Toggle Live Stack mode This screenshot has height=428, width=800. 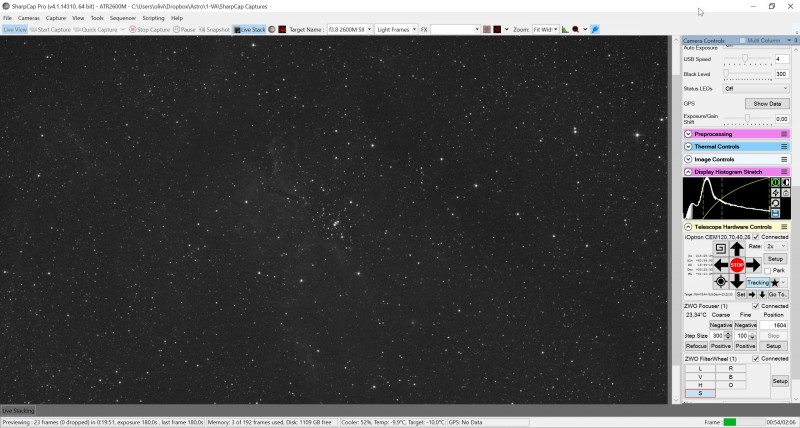click(249, 30)
